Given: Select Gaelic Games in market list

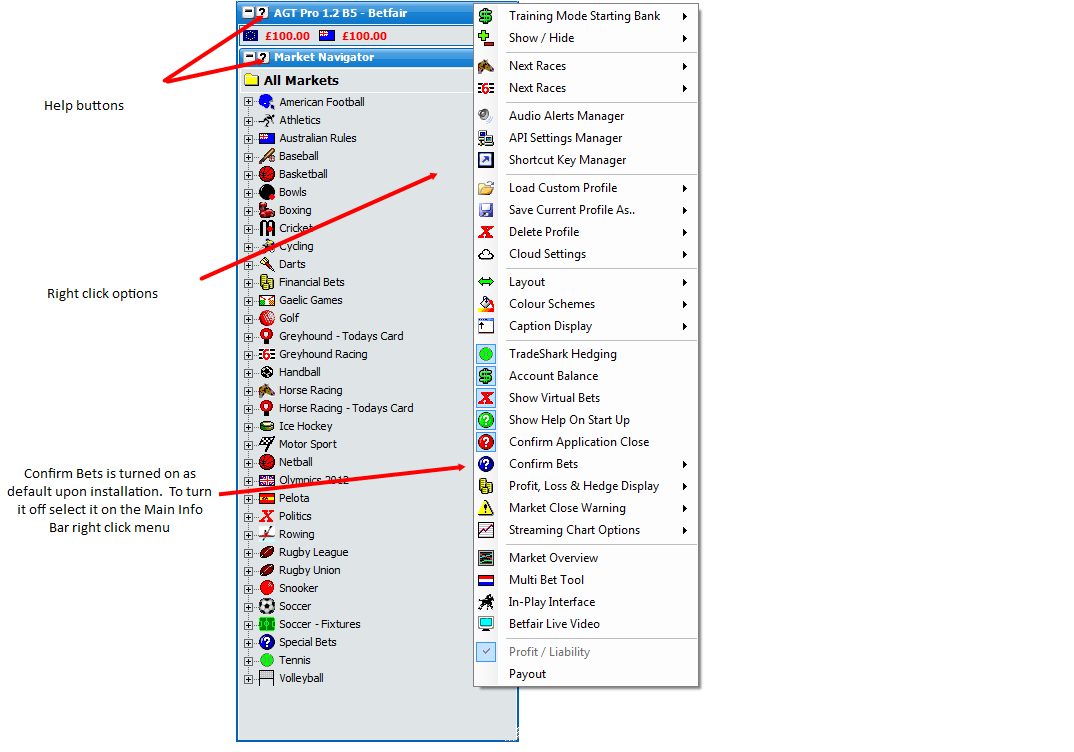Looking at the screenshot, I should [310, 300].
